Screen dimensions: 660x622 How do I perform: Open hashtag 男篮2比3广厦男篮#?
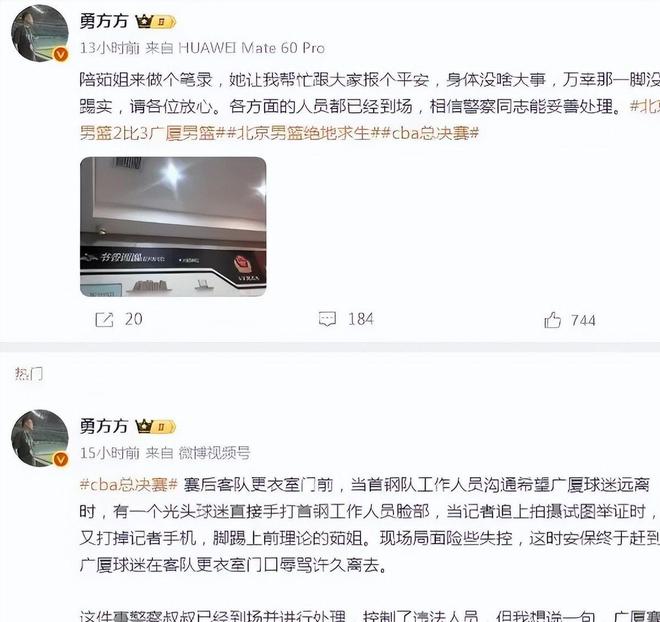153,133
